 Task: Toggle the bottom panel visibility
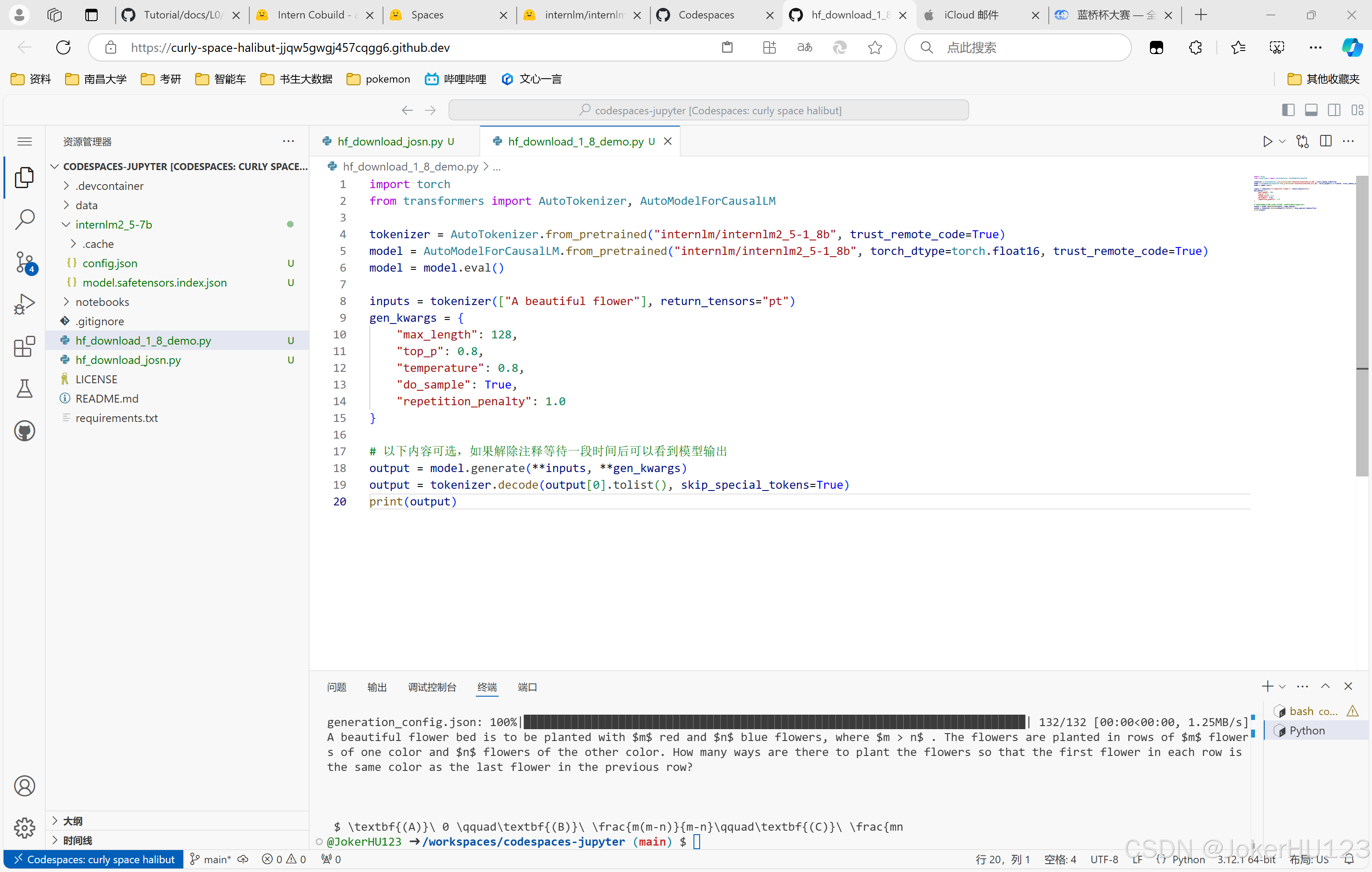[x=1311, y=110]
